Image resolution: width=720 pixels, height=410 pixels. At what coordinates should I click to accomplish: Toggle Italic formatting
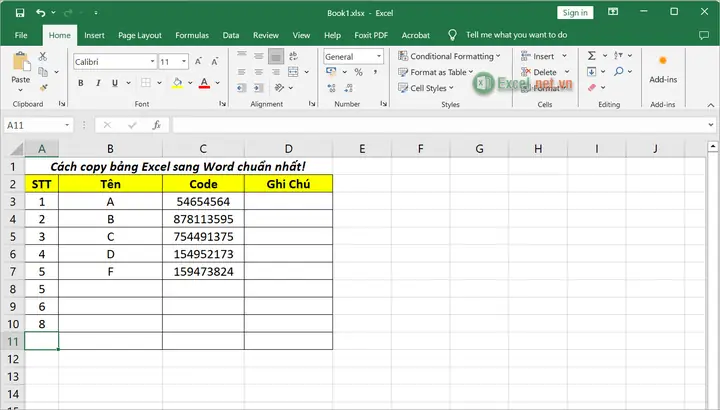coord(98,83)
